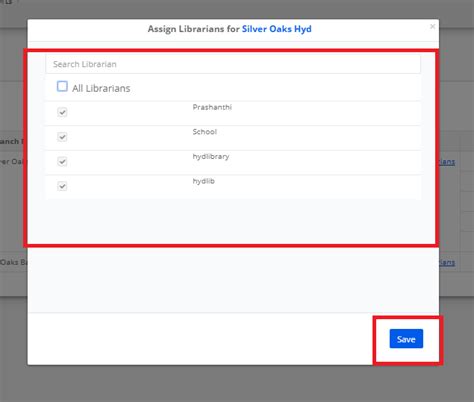Save the librarian assignments
This screenshot has height=402, width=474.
pos(406,339)
